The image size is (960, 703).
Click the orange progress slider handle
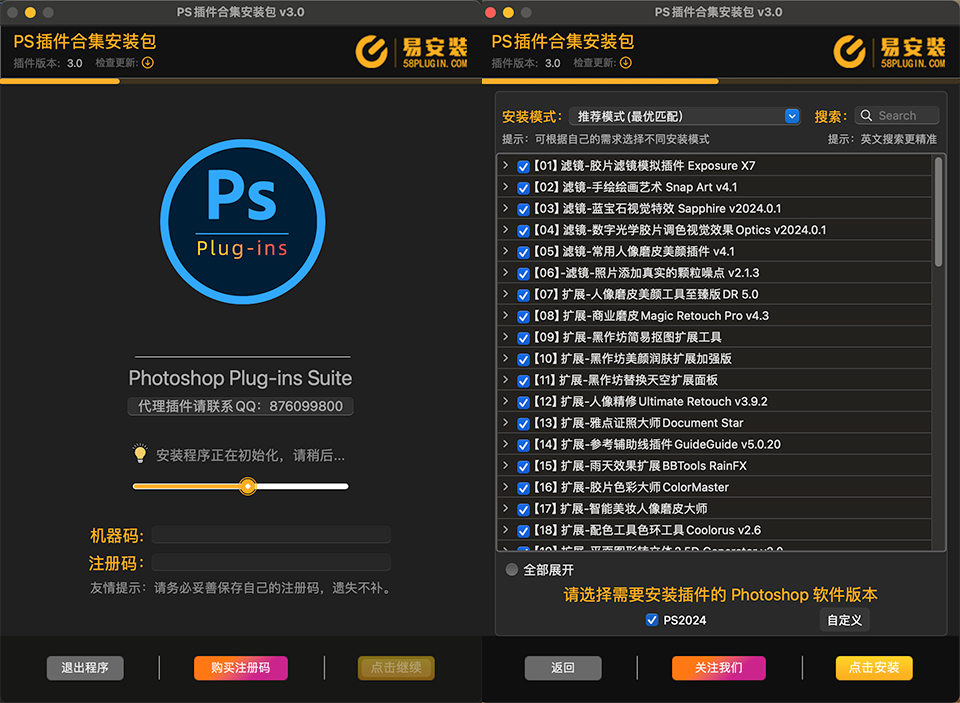pyautogui.click(x=247, y=485)
